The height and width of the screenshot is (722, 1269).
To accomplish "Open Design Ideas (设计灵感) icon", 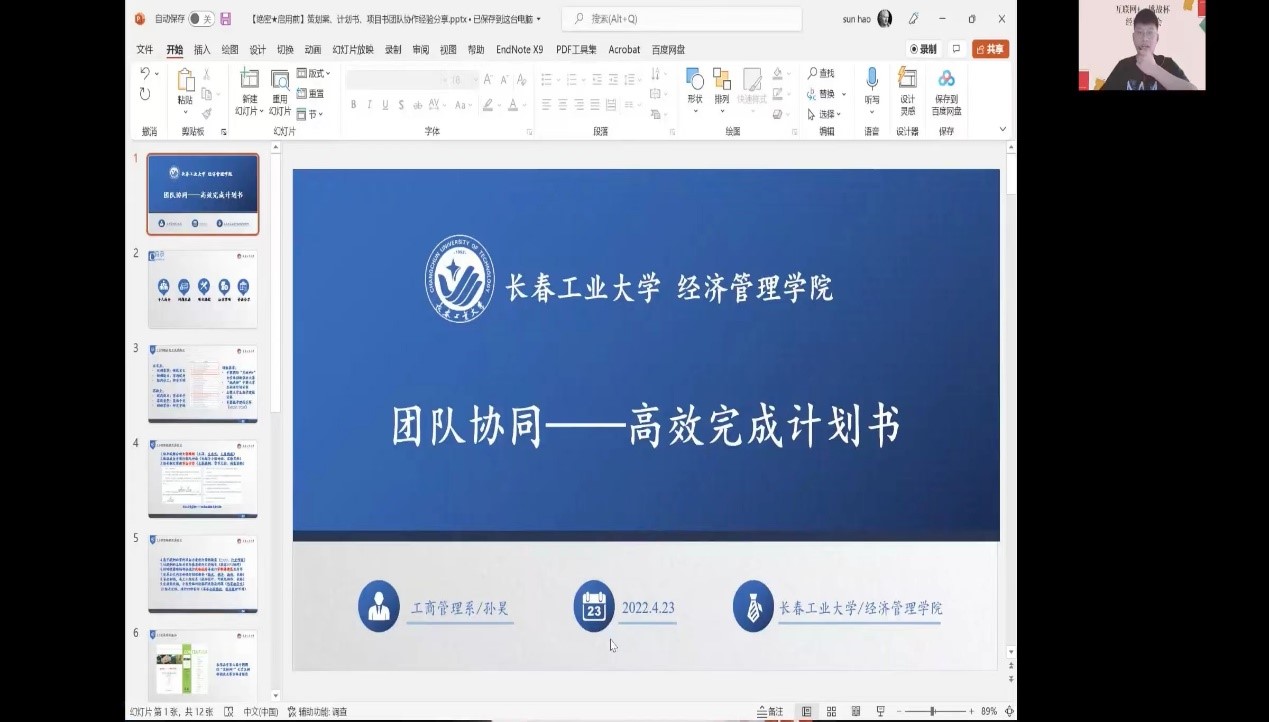I will tap(907, 80).
